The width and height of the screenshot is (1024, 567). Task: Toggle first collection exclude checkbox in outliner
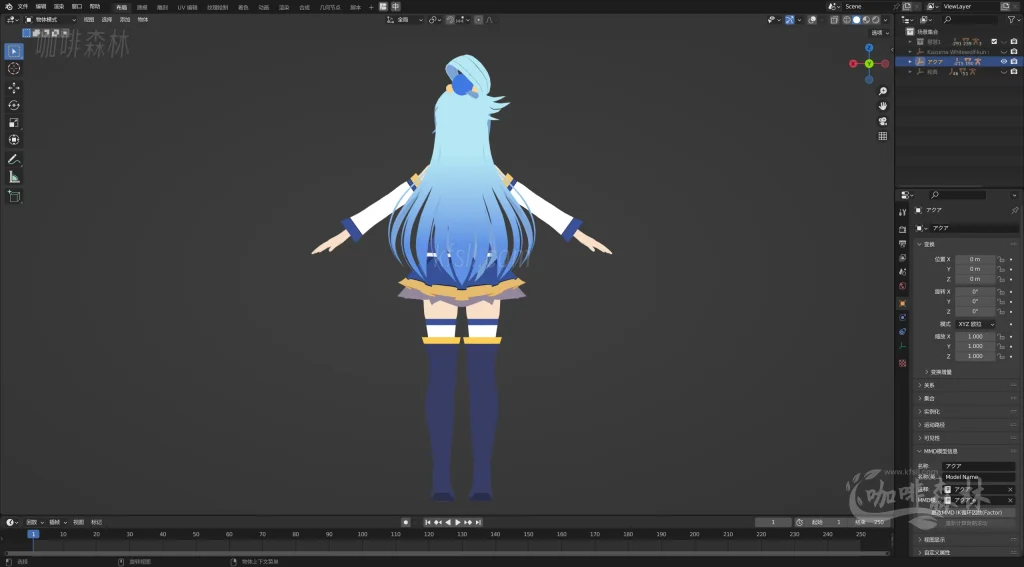[994, 41]
